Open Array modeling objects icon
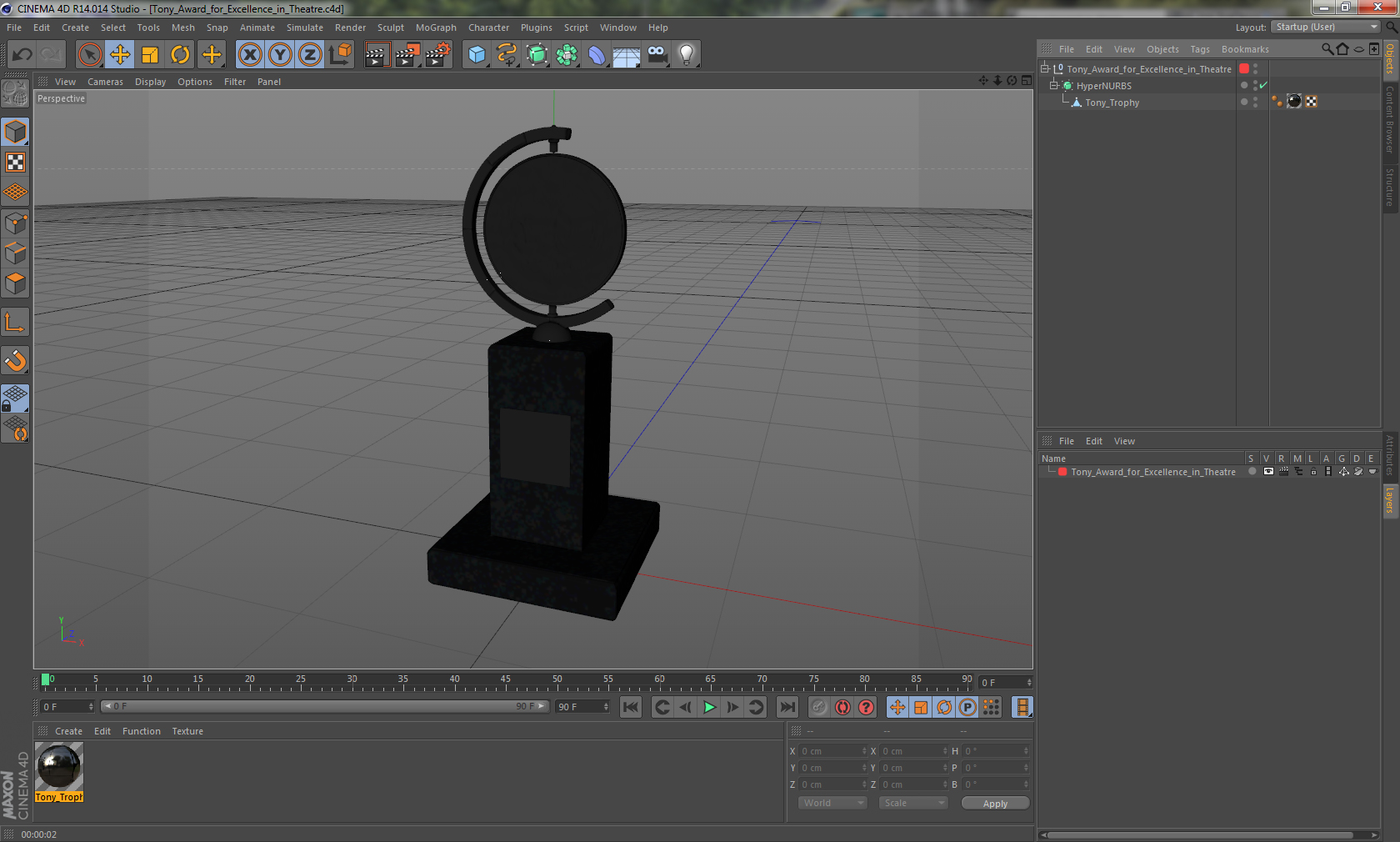The height and width of the screenshot is (842, 1400). tap(567, 55)
